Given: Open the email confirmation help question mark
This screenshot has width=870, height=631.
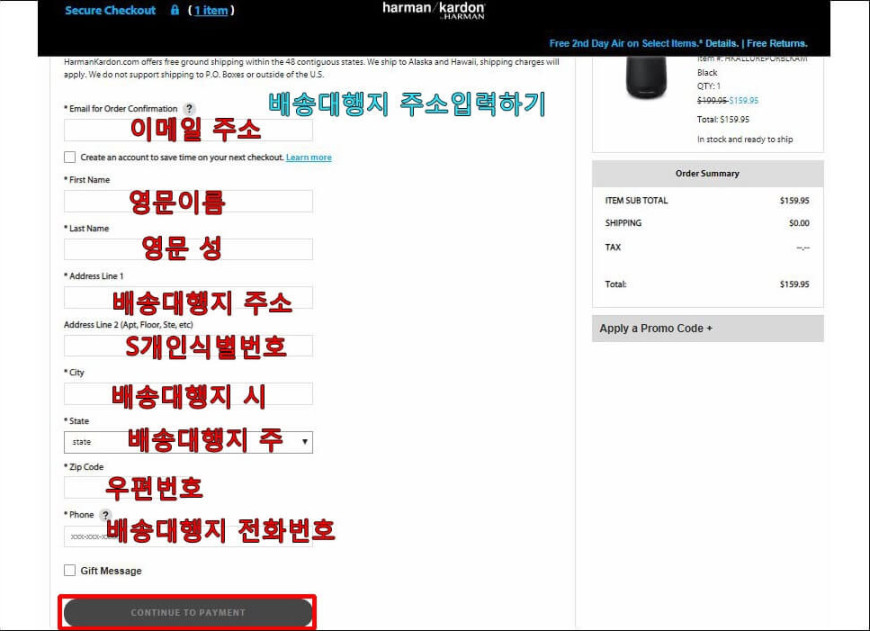Looking at the screenshot, I should [x=189, y=109].
